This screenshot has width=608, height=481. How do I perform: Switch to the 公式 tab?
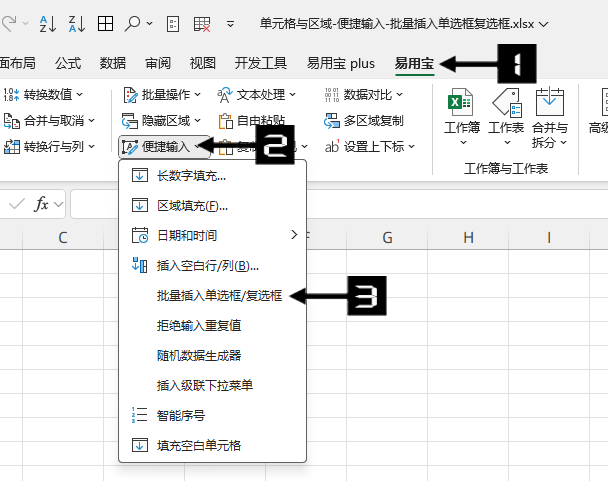tap(68, 63)
